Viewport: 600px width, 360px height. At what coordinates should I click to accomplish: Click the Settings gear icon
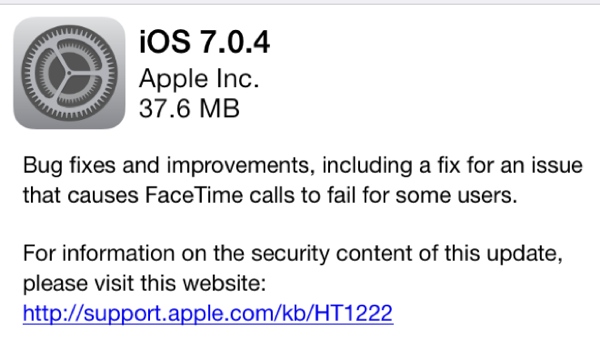pos(69,73)
